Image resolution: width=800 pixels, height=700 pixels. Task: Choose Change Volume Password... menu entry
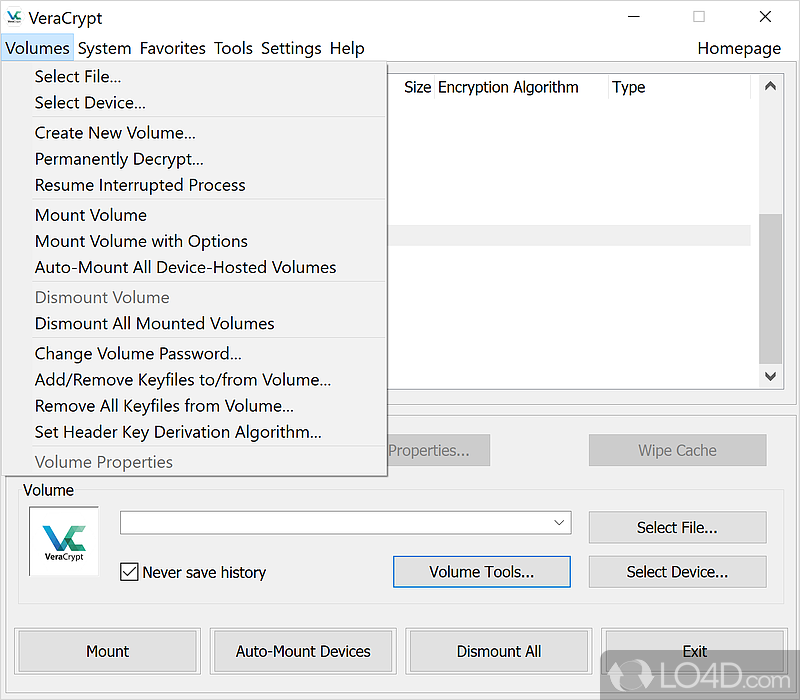tap(194, 354)
